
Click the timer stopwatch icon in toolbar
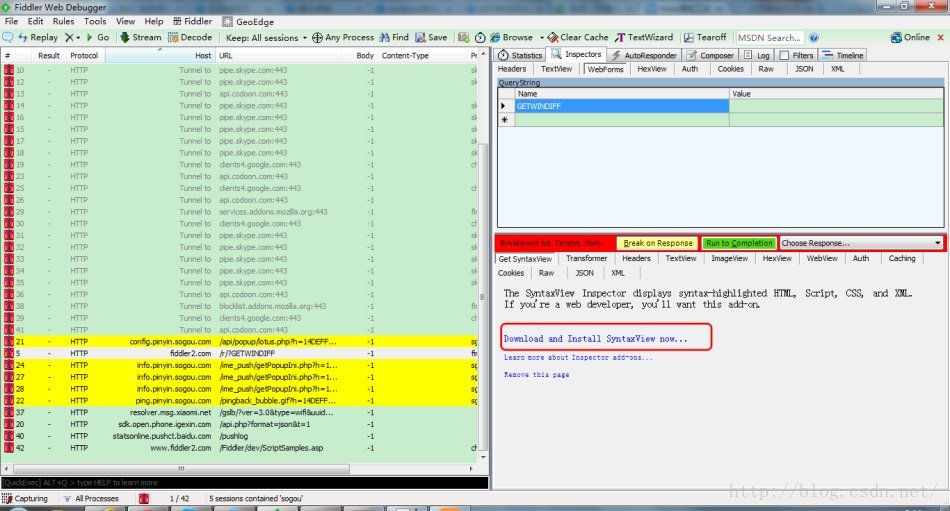coord(480,38)
